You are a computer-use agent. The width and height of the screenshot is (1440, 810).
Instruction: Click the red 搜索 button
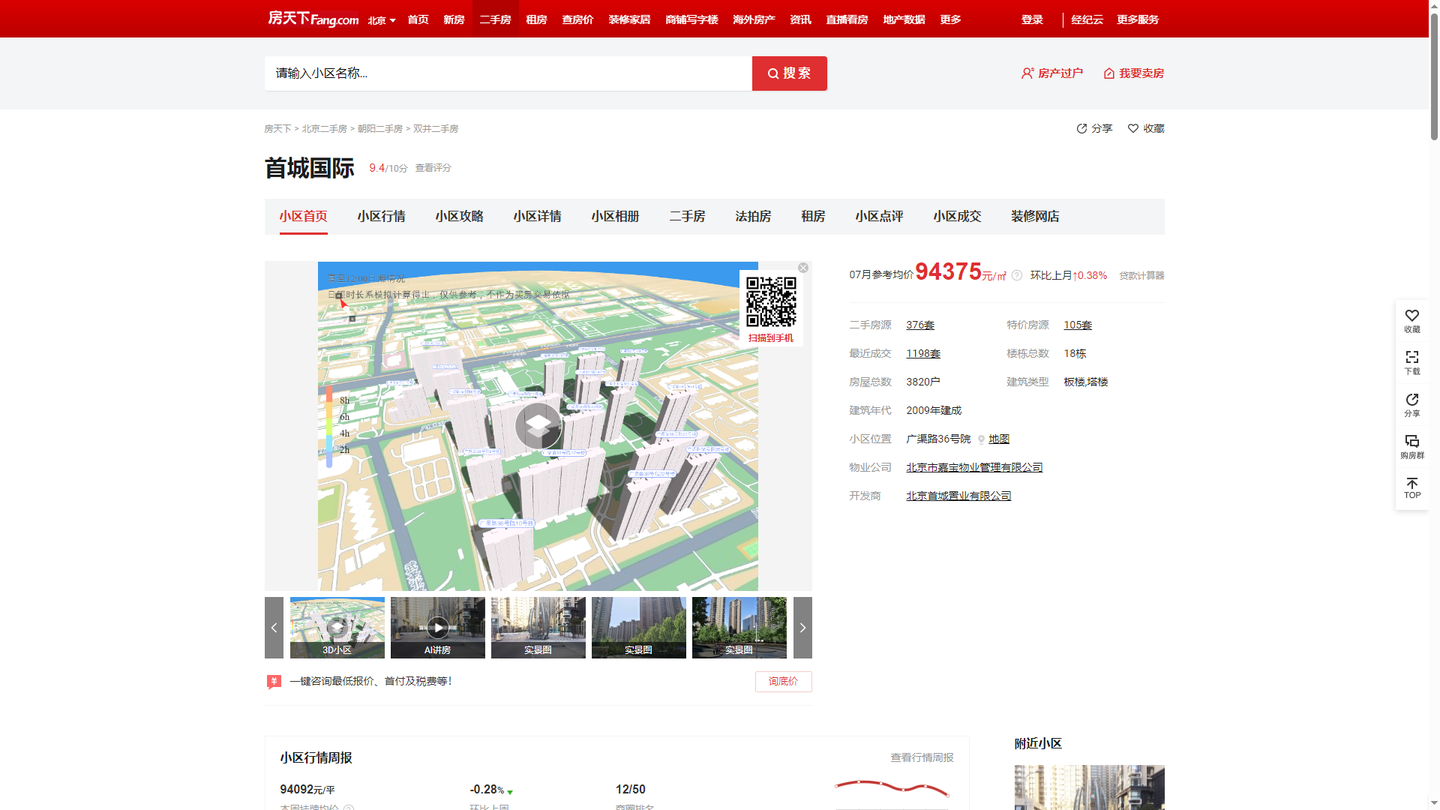tap(789, 73)
